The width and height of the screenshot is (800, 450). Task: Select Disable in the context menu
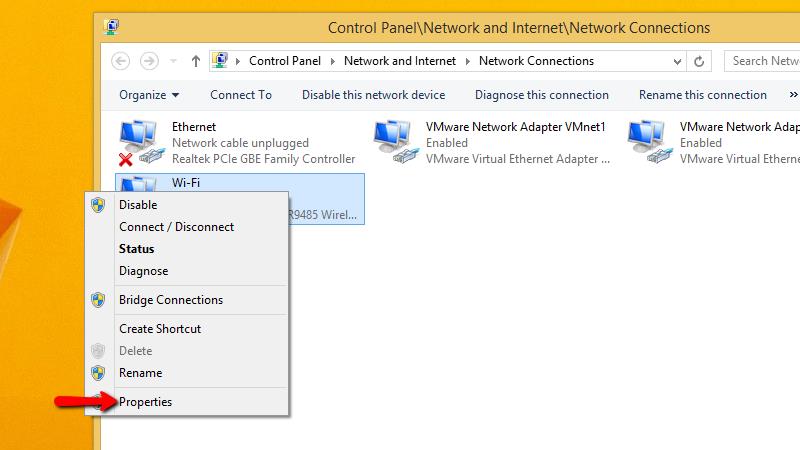click(x=138, y=205)
